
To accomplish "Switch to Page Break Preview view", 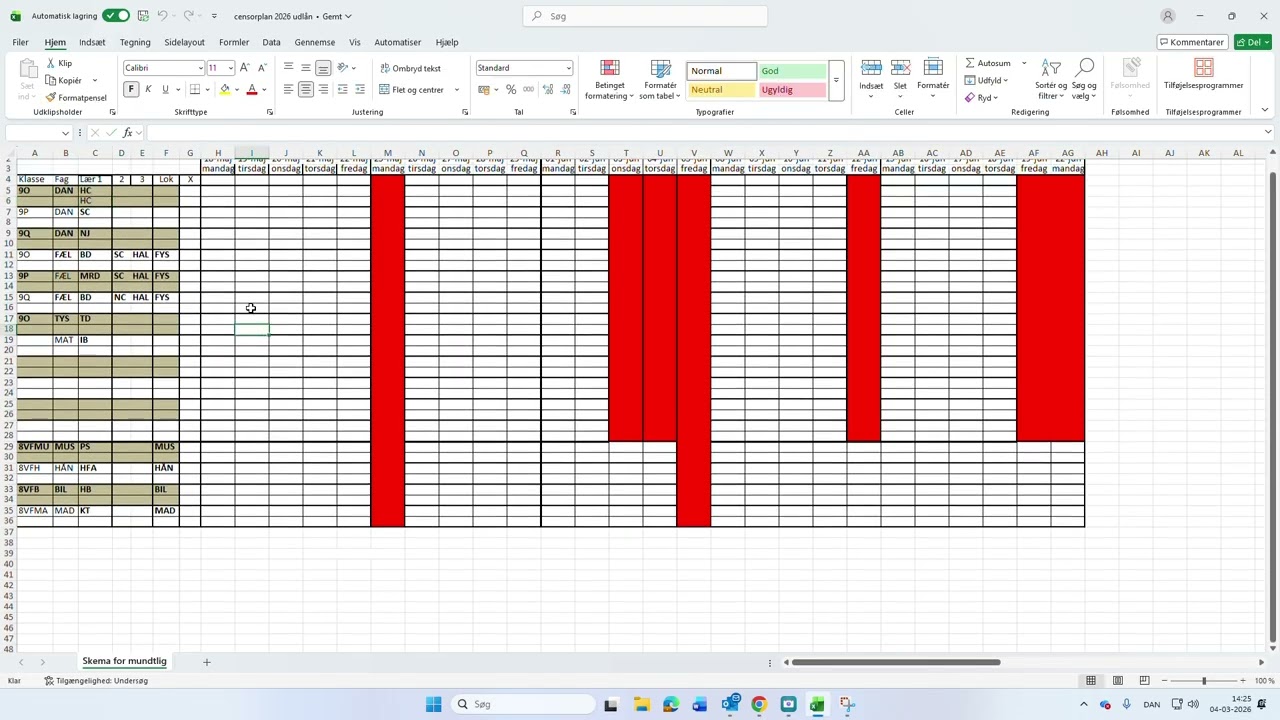I will (1144, 681).
